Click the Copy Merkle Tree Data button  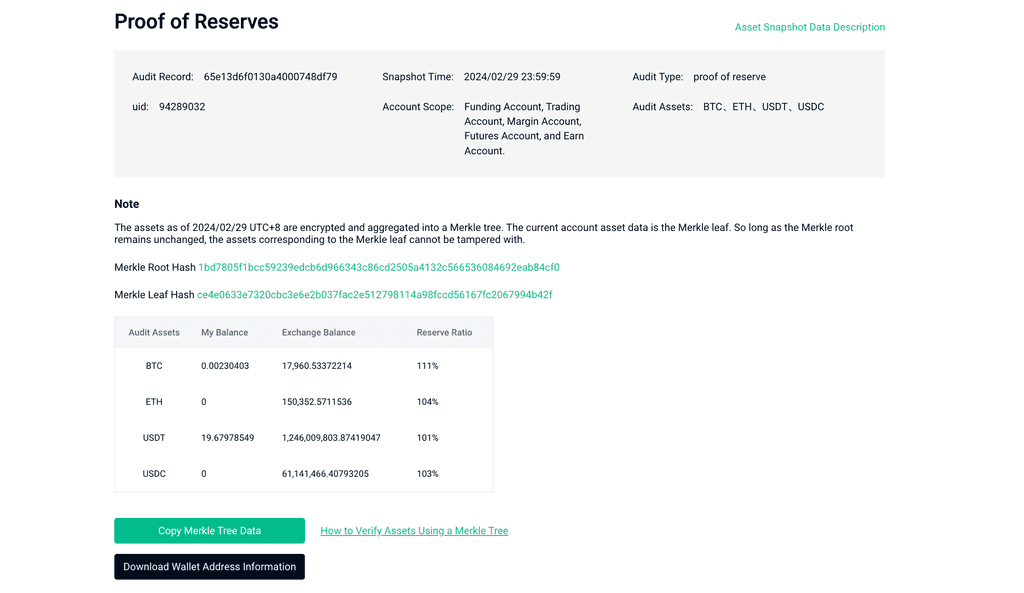point(209,530)
